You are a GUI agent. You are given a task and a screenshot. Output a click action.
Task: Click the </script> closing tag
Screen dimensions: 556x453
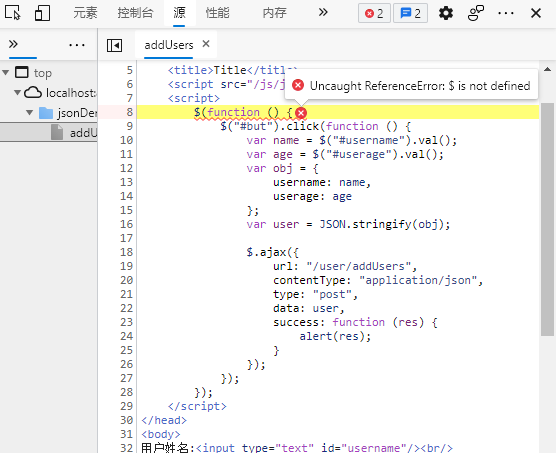[197, 406]
